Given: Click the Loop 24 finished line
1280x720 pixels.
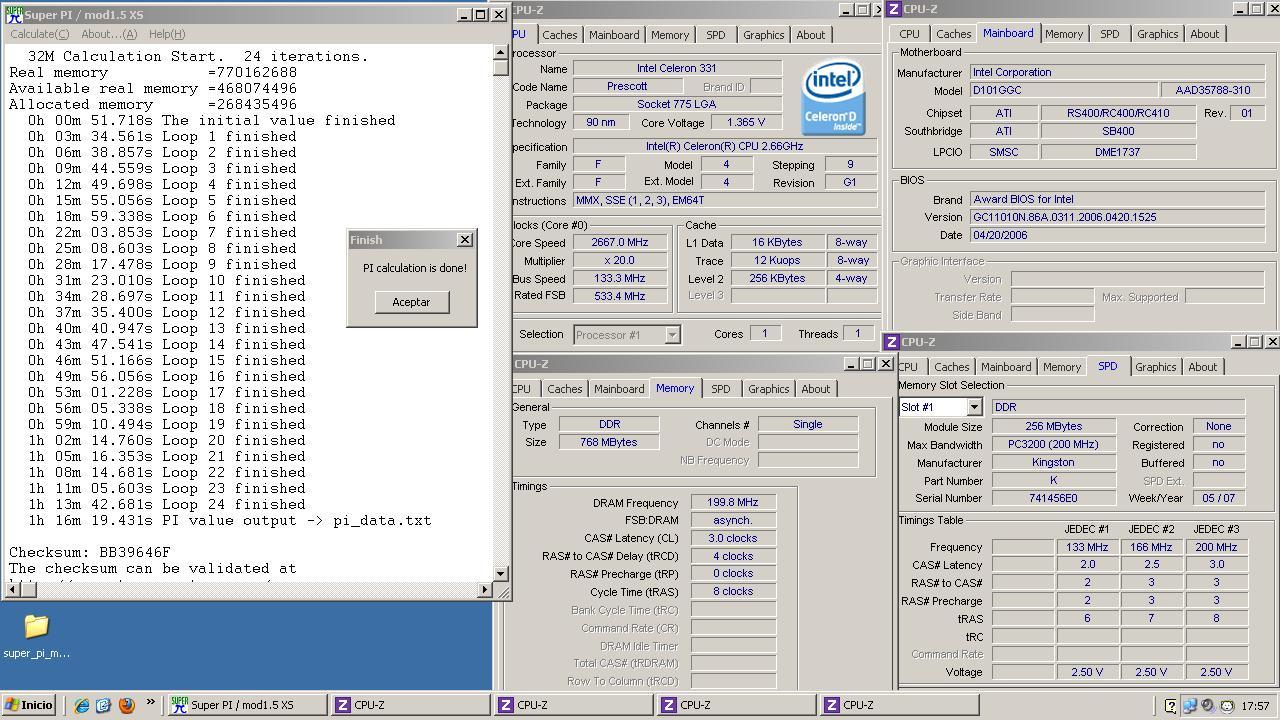Looking at the screenshot, I should click(x=167, y=504).
